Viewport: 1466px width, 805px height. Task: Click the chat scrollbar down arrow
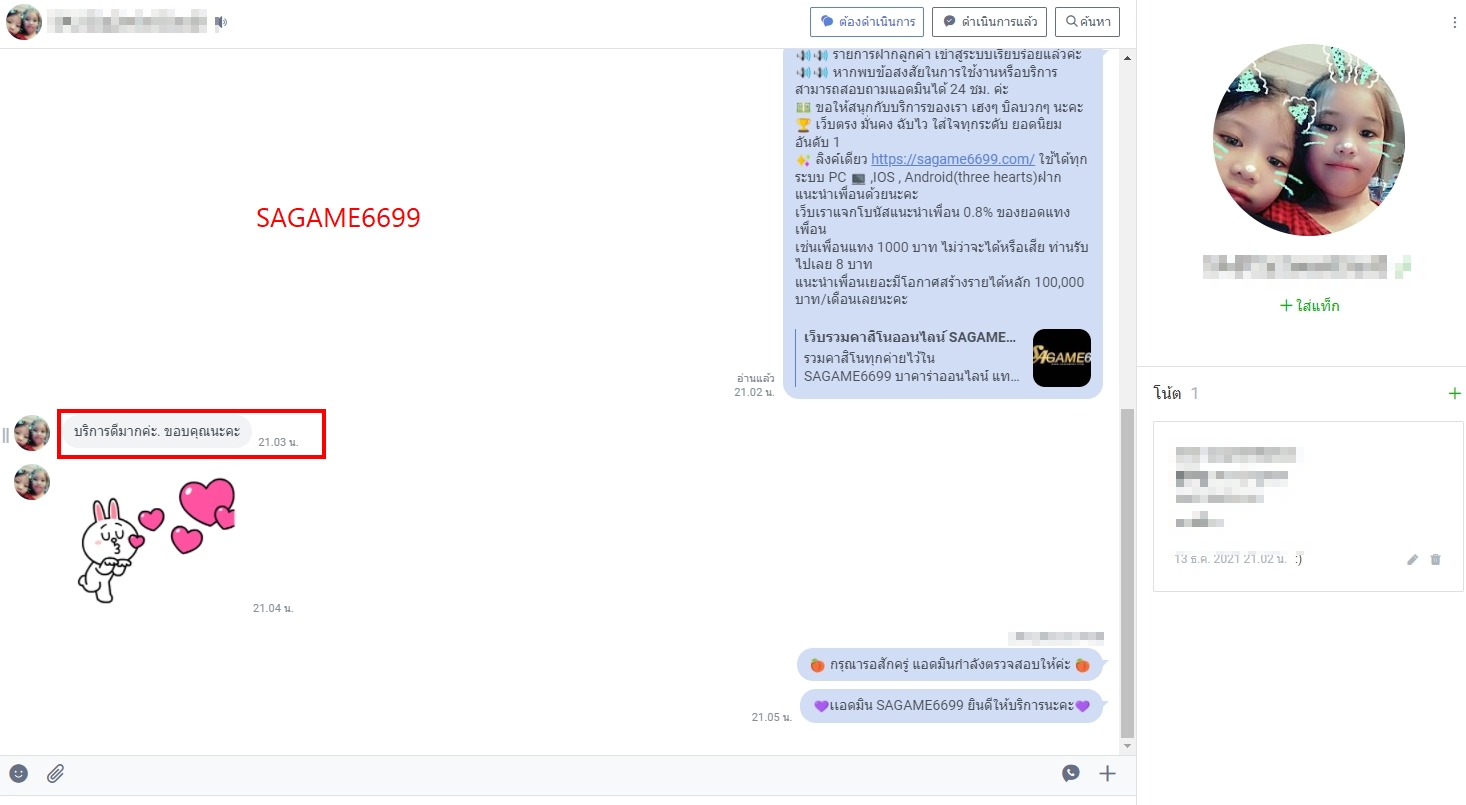(1128, 746)
